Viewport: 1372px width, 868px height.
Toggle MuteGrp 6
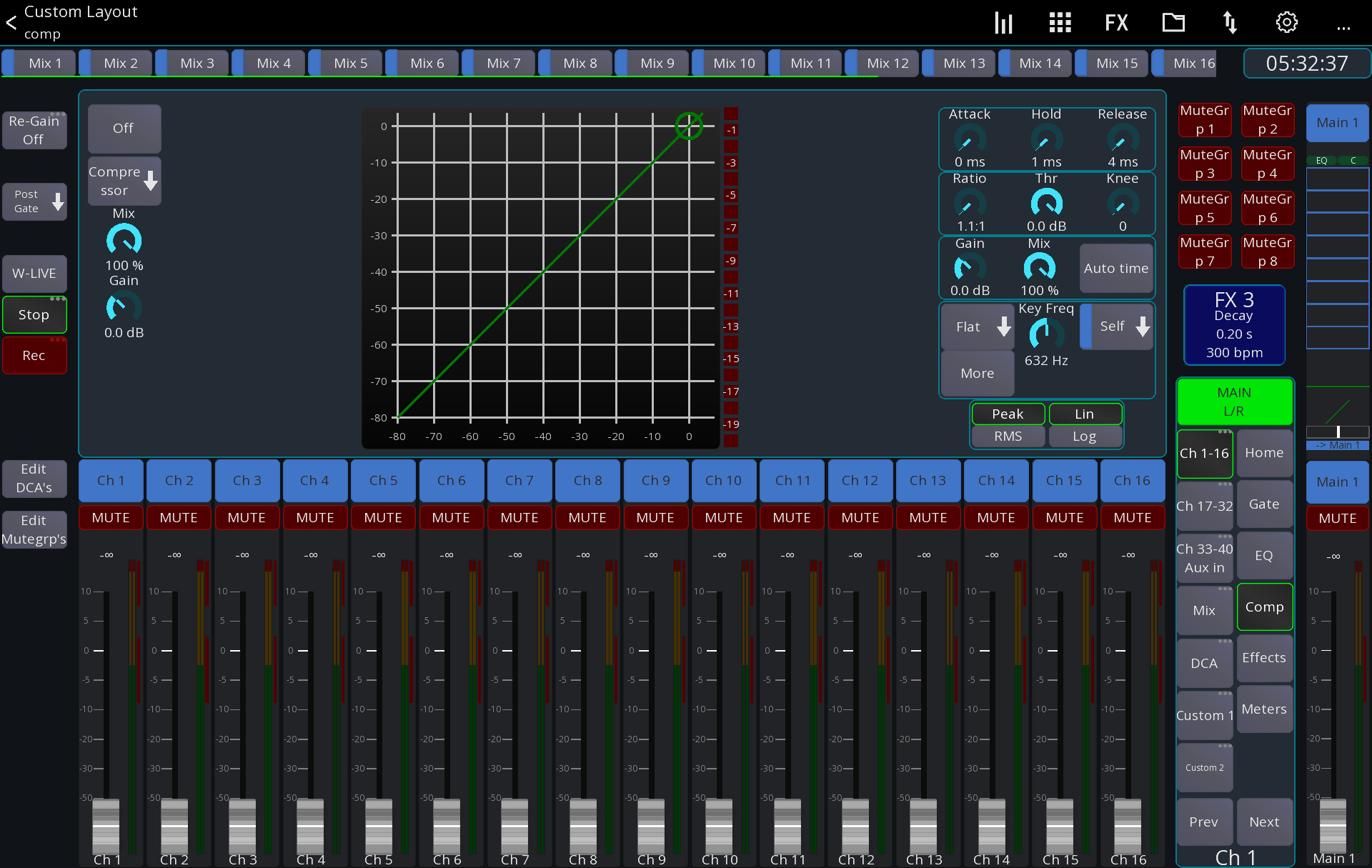pos(1268,208)
